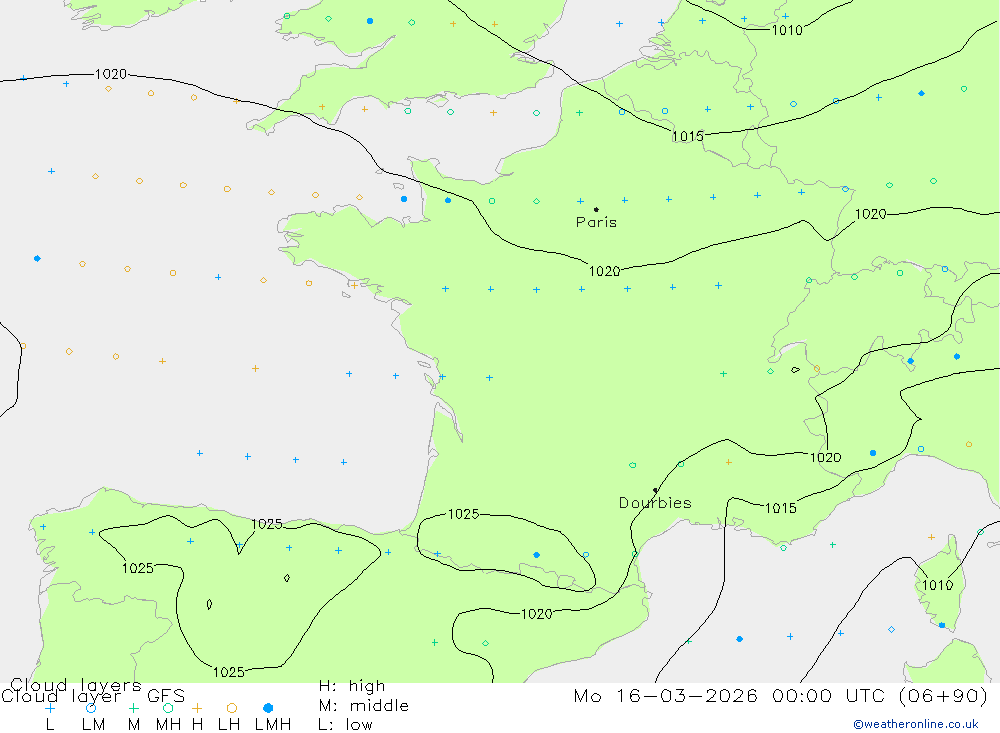Click the 1020 label over northeastern Spain

click(x=536, y=614)
